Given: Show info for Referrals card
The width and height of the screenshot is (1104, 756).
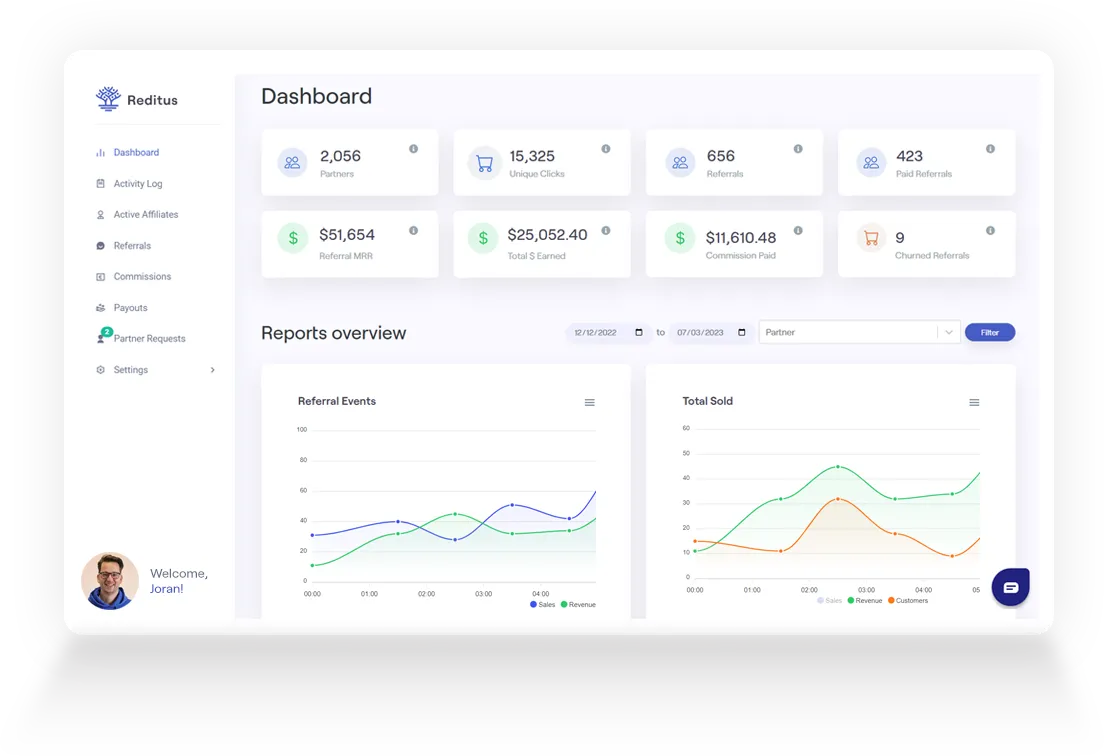Looking at the screenshot, I should coord(798,149).
